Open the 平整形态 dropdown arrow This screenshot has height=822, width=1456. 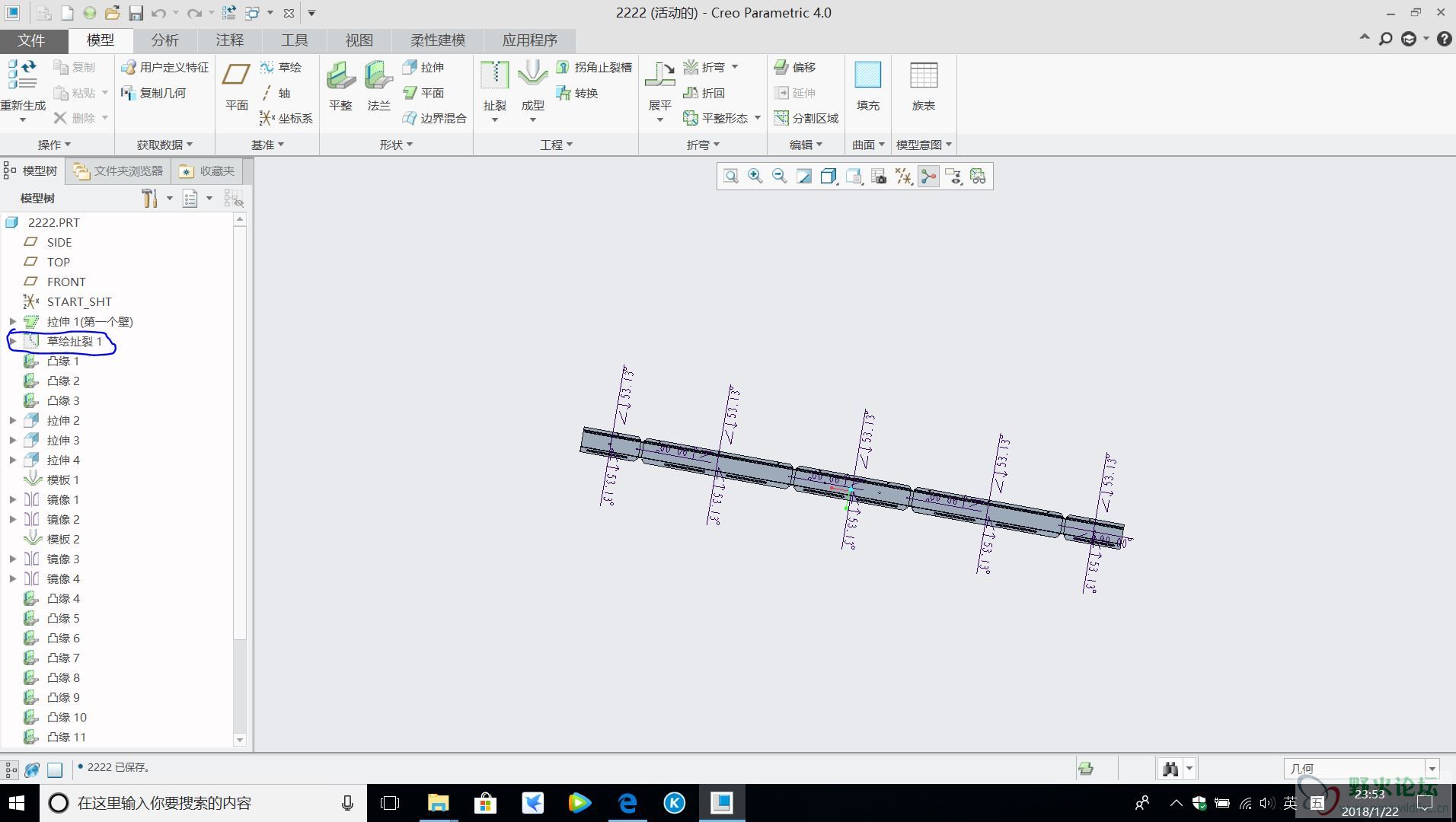(758, 118)
